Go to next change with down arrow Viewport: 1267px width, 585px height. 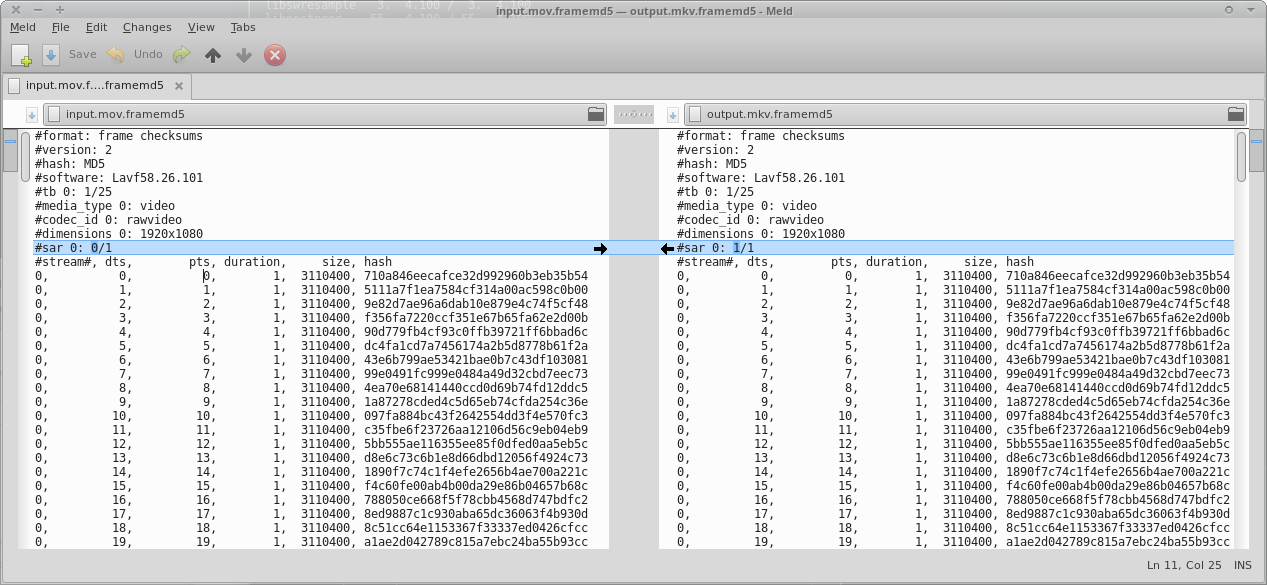tap(243, 55)
